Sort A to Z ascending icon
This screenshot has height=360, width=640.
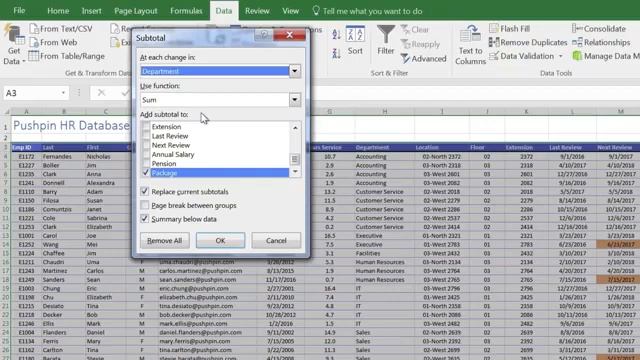coord(336,35)
